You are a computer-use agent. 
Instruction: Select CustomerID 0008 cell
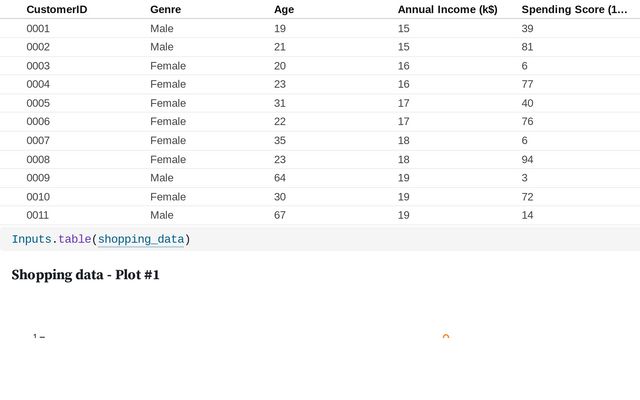pos(38,159)
